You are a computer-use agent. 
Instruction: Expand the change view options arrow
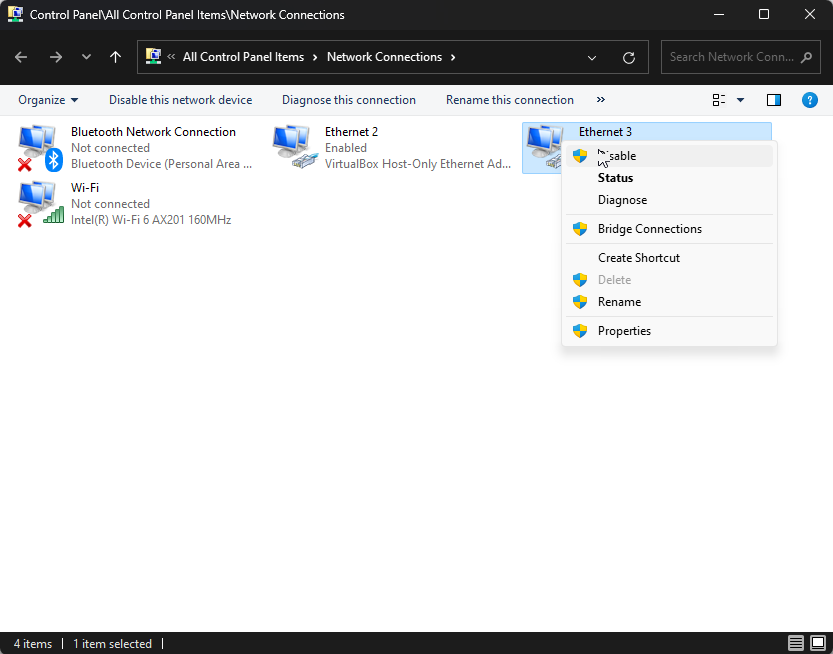click(741, 100)
